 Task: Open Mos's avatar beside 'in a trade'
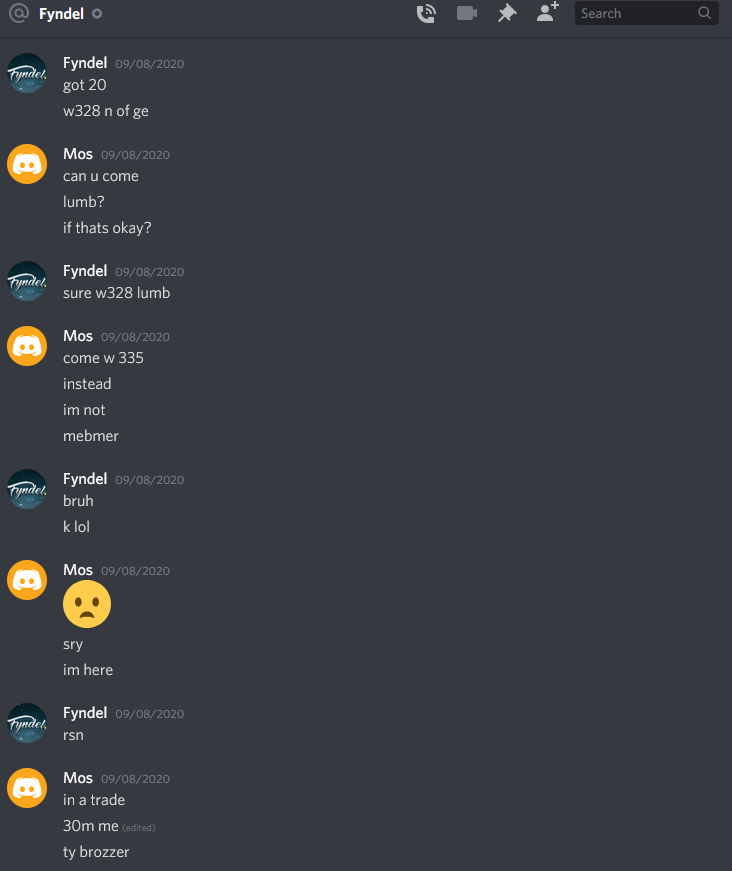pos(27,788)
